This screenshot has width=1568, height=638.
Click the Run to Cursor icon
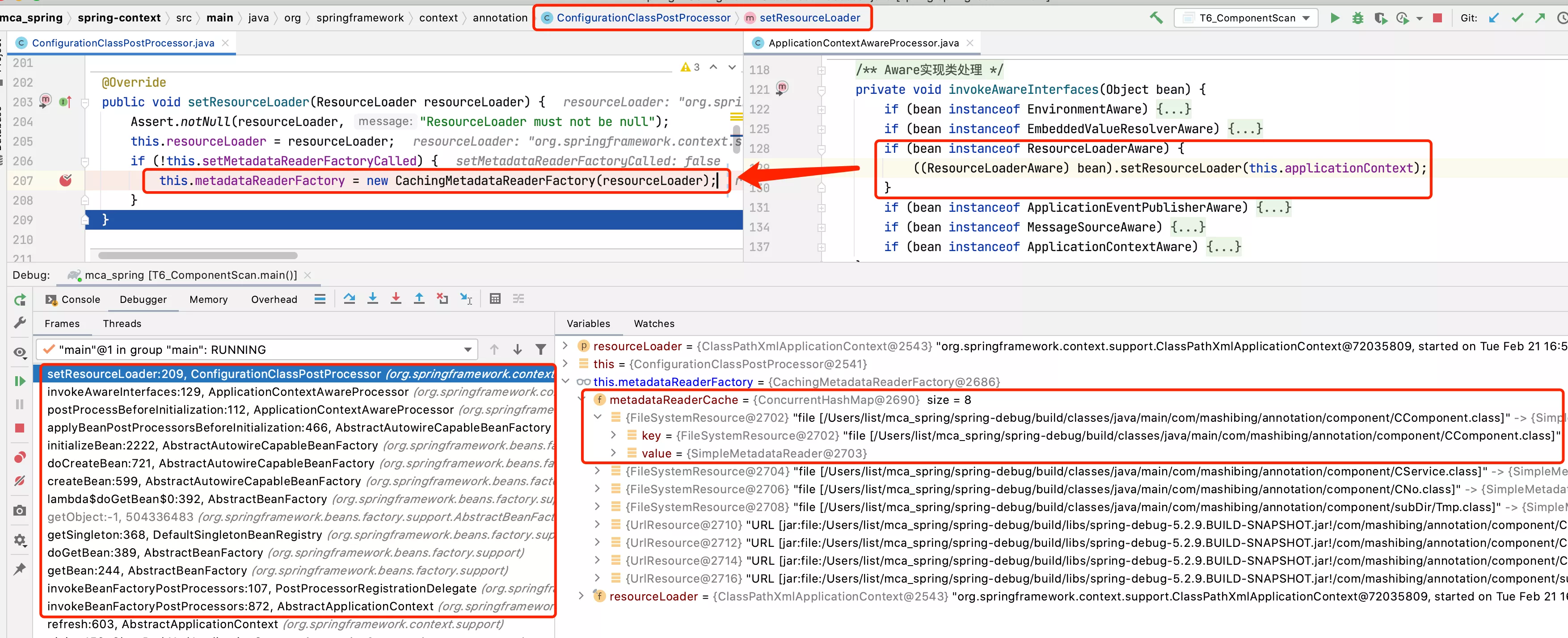[466, 298]
